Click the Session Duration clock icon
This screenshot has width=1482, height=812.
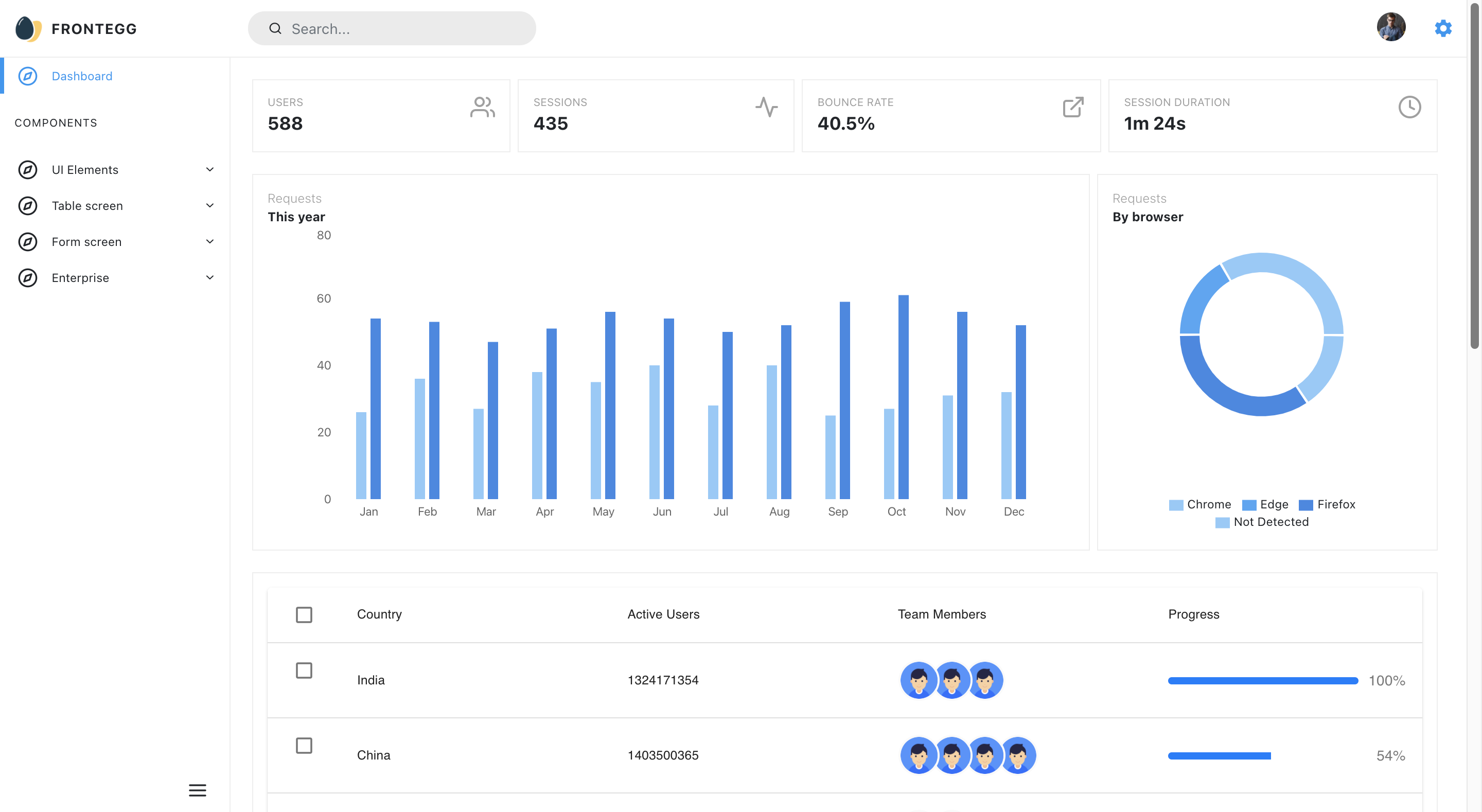(x=1409, y=107)
